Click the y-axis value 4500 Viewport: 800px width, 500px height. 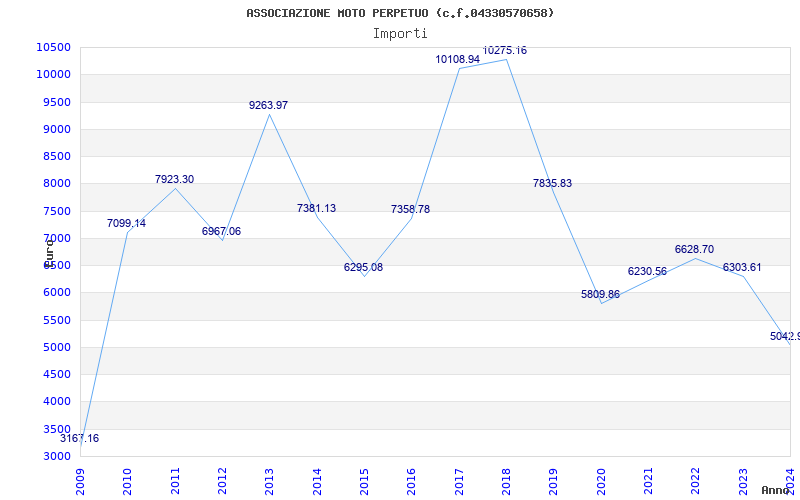(56, 374)
